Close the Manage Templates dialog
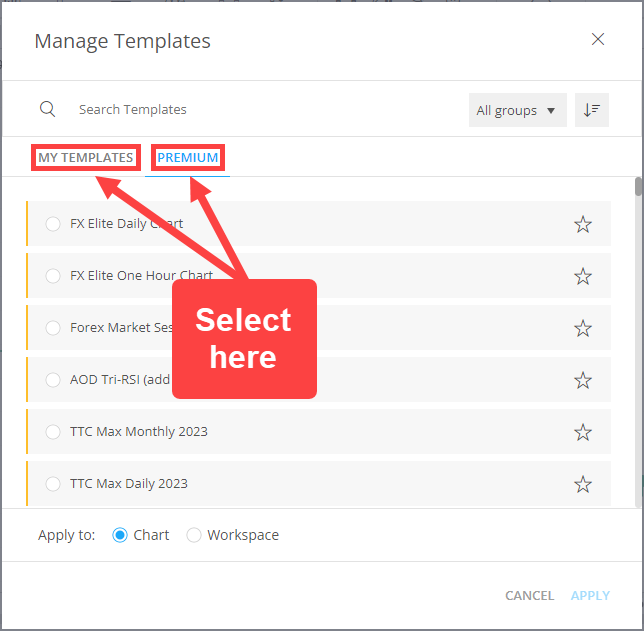Image resolution: width=644 pixels, height=631 pixels. 598,39
